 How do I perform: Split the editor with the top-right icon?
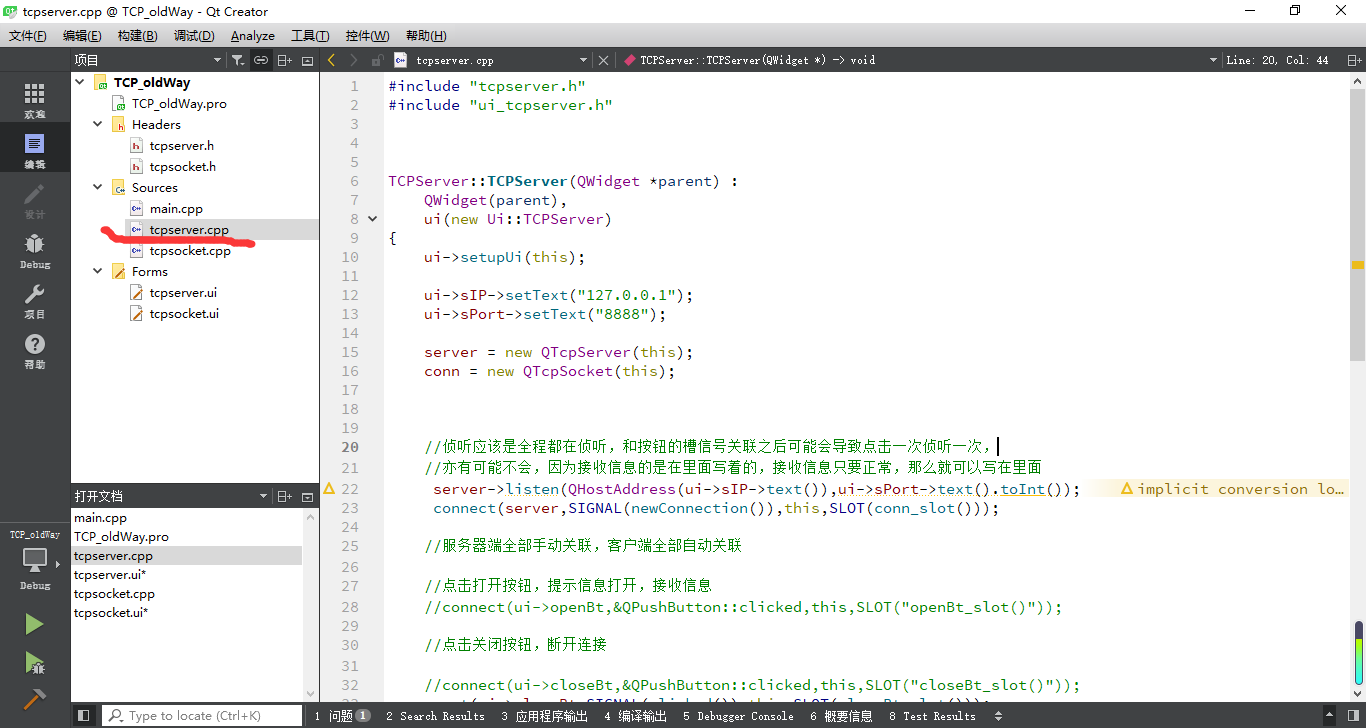pos(1353,60)
